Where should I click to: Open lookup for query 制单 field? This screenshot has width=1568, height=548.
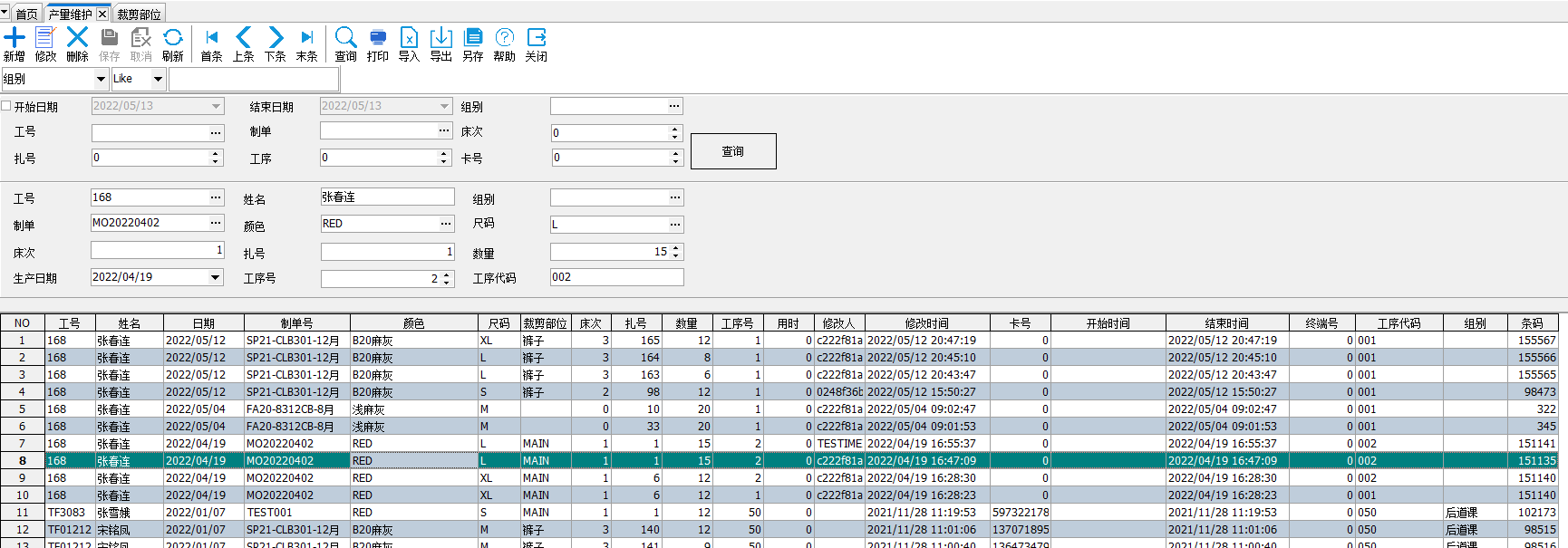444,130
